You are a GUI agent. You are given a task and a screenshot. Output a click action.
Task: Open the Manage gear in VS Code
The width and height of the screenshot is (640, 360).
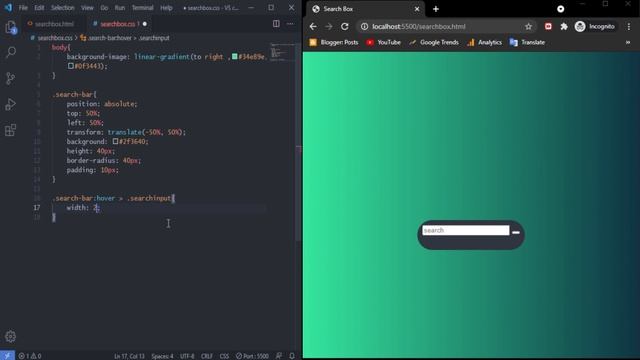click(x=11, y=336)
